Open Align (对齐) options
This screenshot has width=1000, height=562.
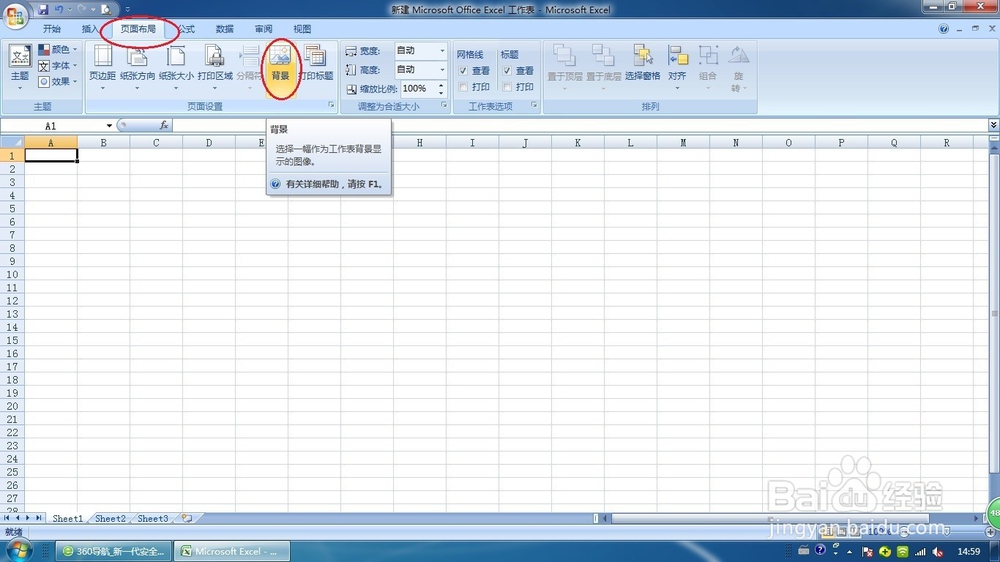677,67
